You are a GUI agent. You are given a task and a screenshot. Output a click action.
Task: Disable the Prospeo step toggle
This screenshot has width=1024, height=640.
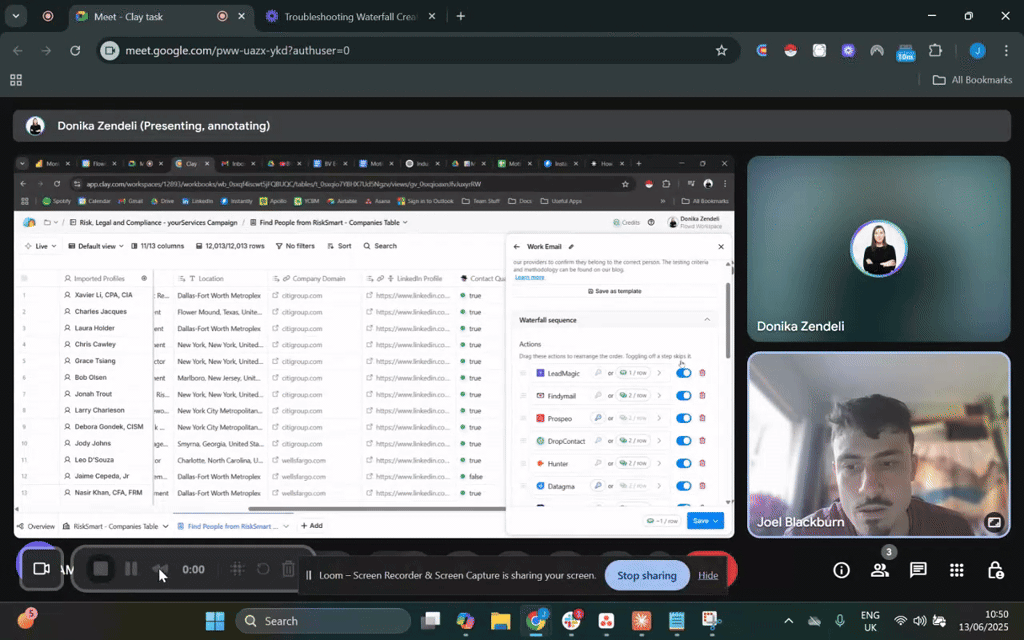click(684, 418)
